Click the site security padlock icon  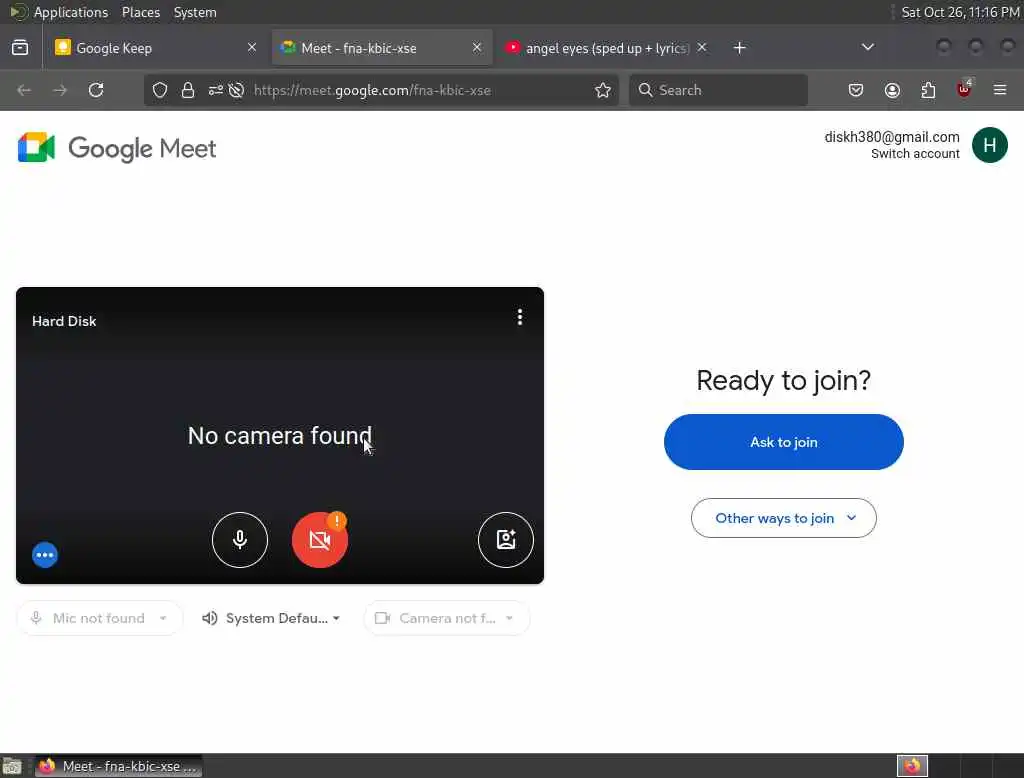pyautogui.click(x=188, y=90)
